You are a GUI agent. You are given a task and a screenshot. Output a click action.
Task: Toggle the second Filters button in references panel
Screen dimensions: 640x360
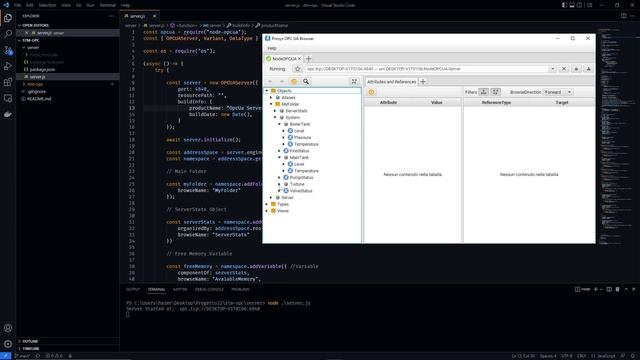[495, 92]
